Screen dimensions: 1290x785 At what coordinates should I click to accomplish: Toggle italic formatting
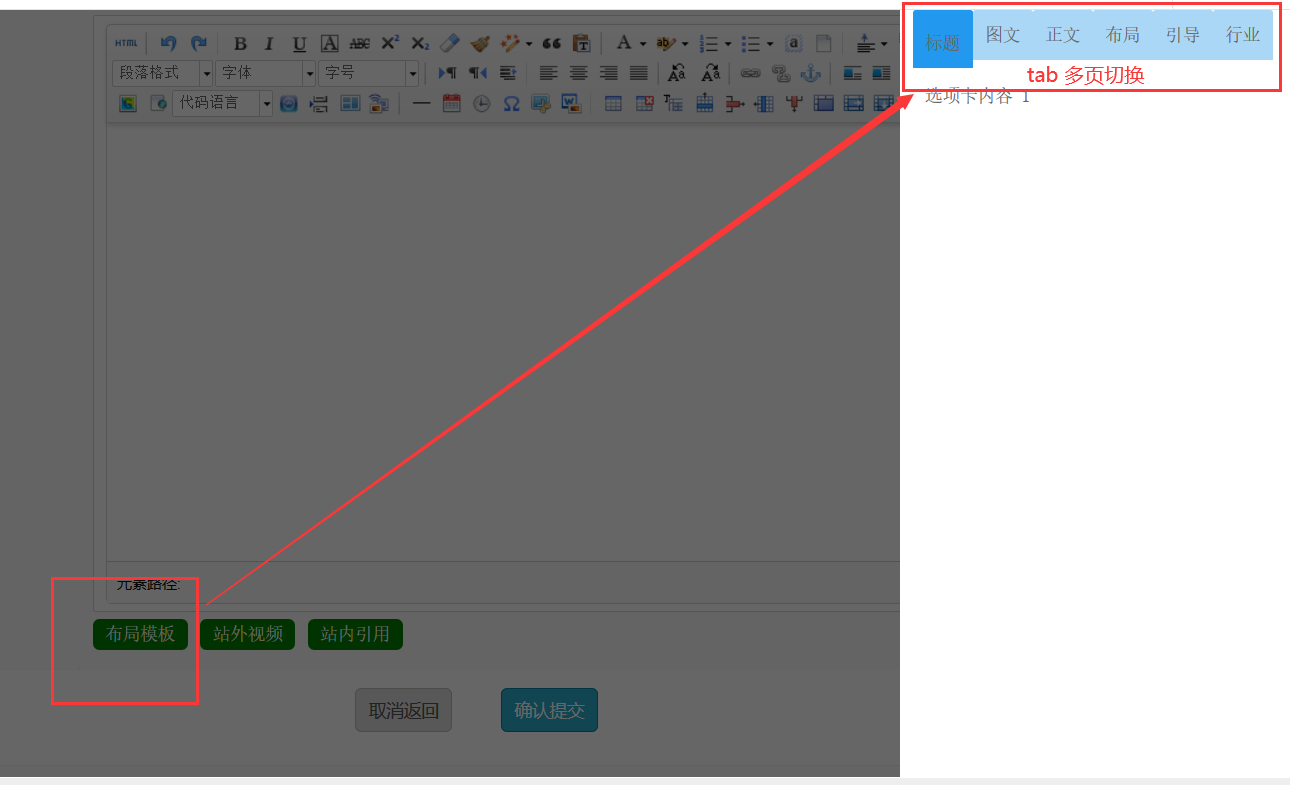[269, 43]
